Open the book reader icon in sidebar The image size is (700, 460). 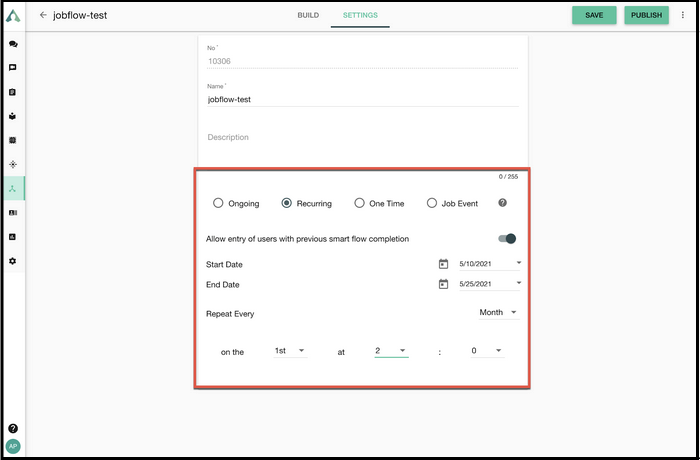point(13,116)
